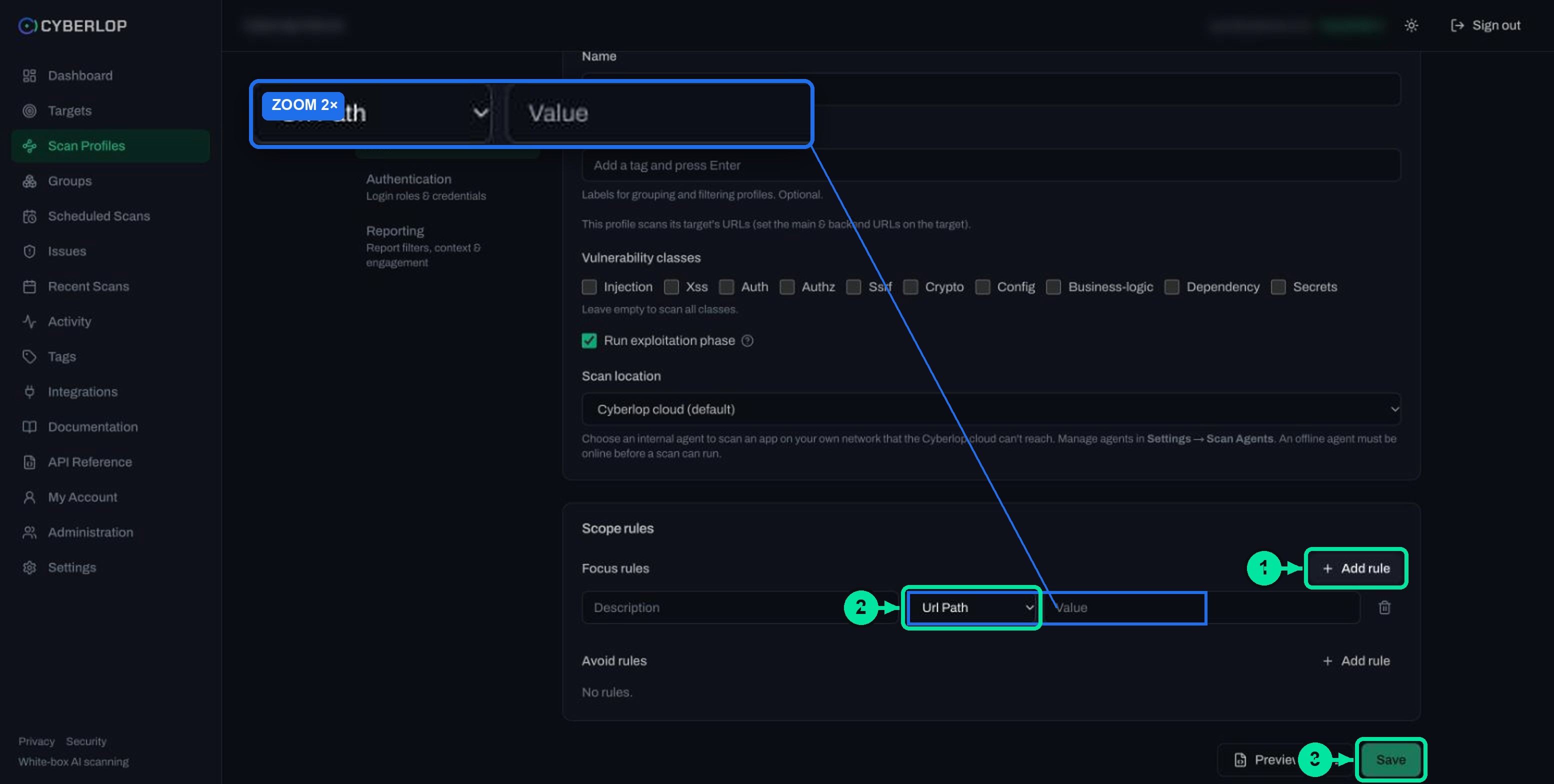Viewport: 1554px width, 784px height.
Task: Check the Xss vulnerability class
Action: tap(671, 287)
